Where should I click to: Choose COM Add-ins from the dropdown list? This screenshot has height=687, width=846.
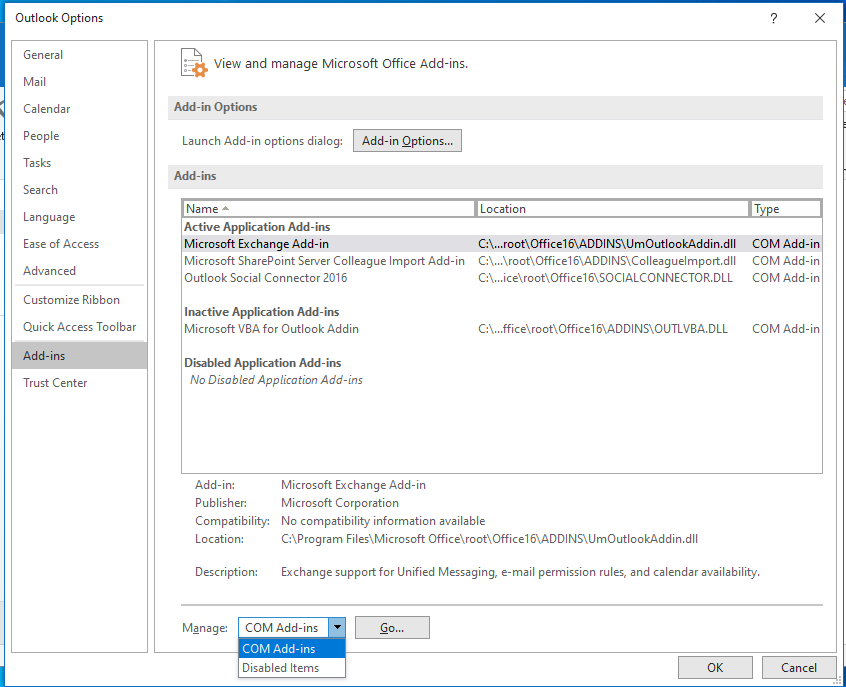click(x=291, y=649)
